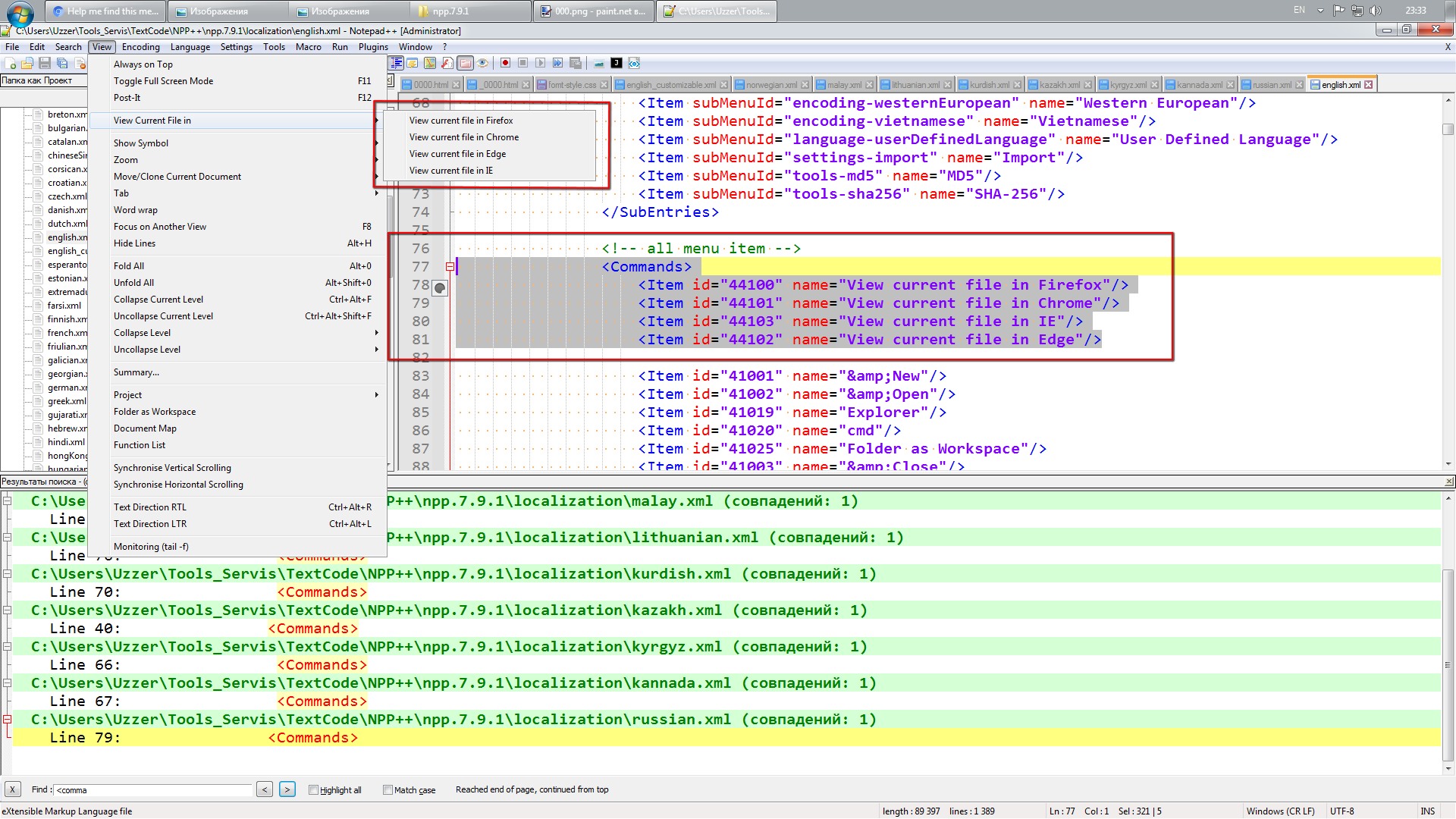Click the New file toolbar icon
The height and width of the screenshot is (819, 1456).
(x=11, y=64)
